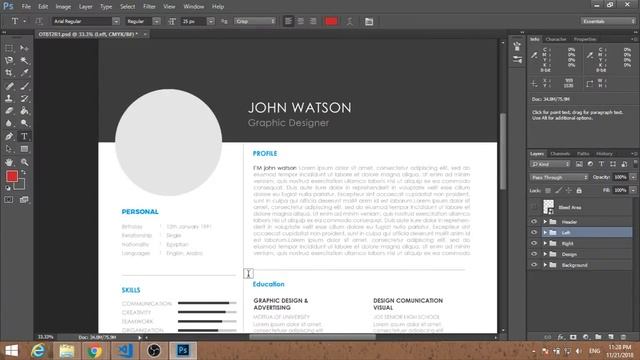Hide the Design group
This screenshot has width=640, height=360.
click(x=534, y=254)
